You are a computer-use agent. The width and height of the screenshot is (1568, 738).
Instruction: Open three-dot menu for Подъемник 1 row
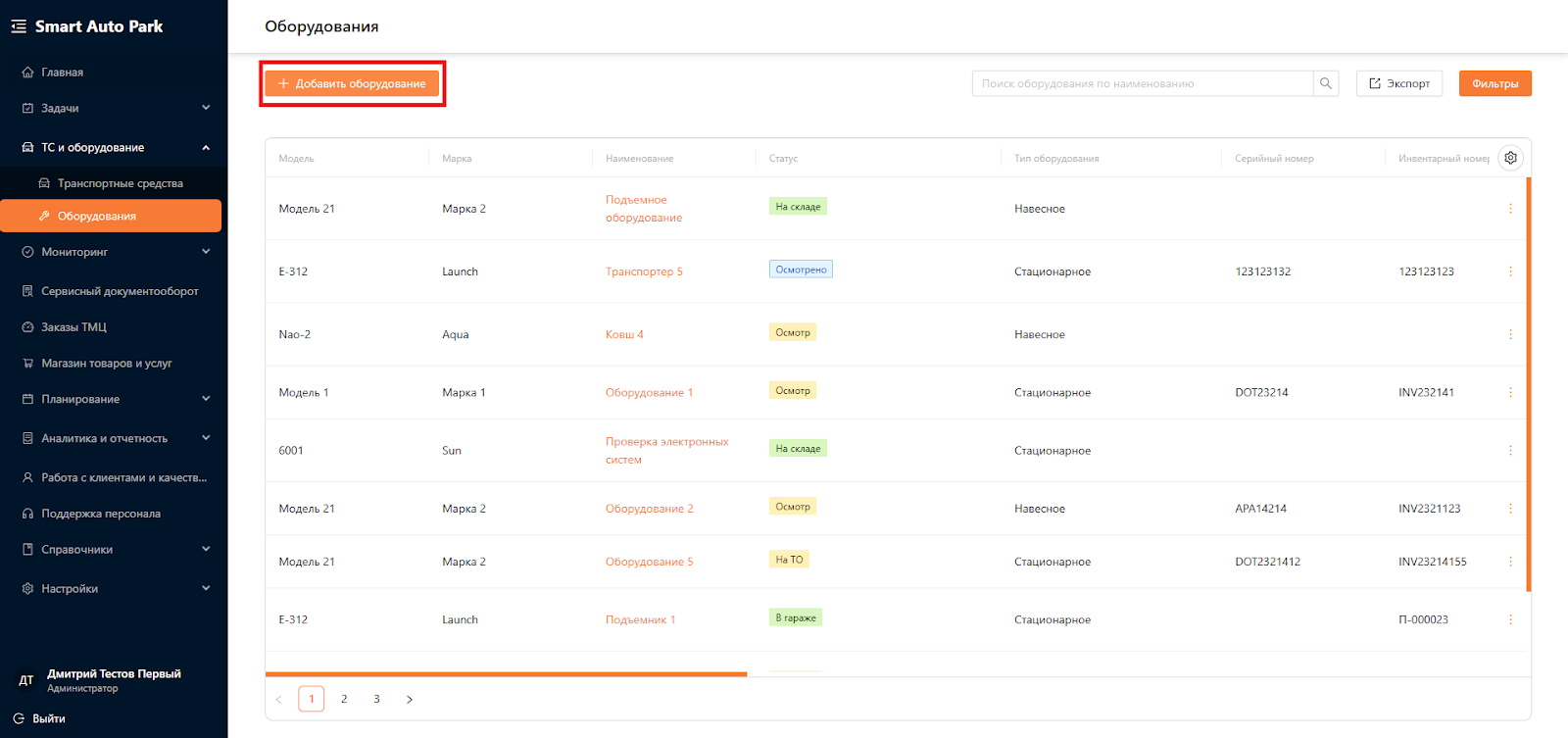click(x=1510, y=619)
